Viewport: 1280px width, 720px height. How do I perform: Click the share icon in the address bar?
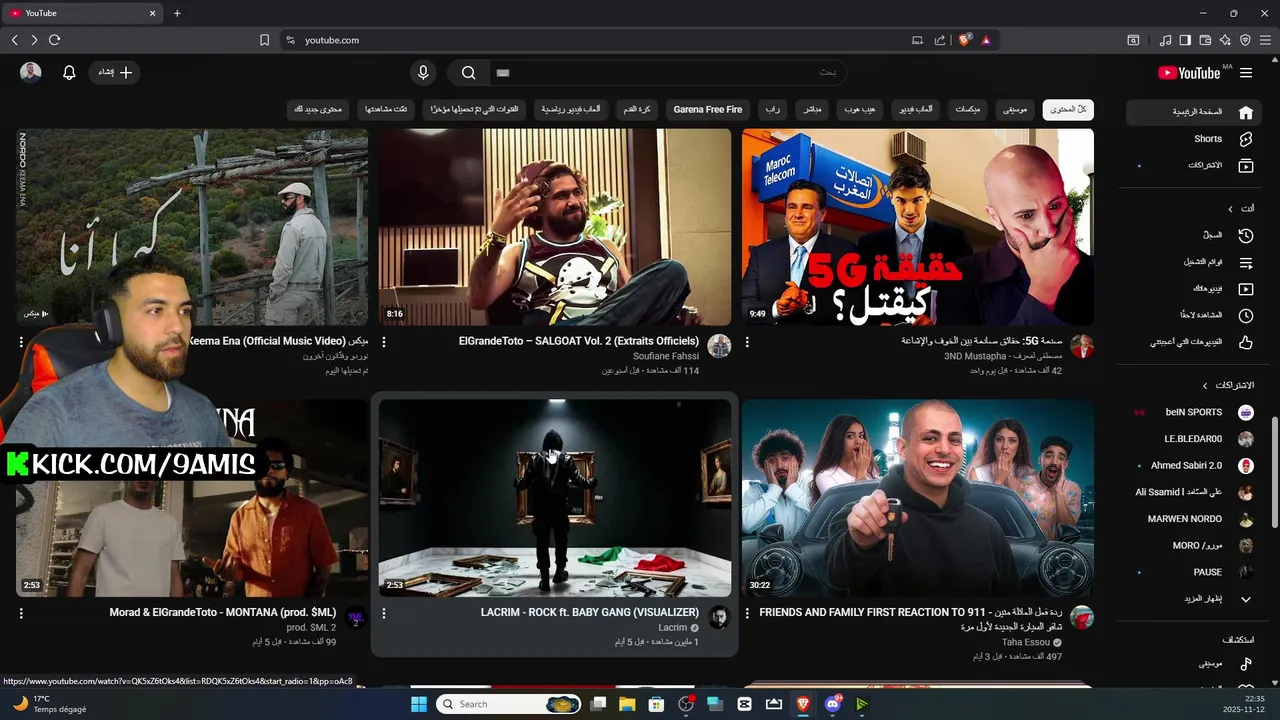(x=940, y=40)
